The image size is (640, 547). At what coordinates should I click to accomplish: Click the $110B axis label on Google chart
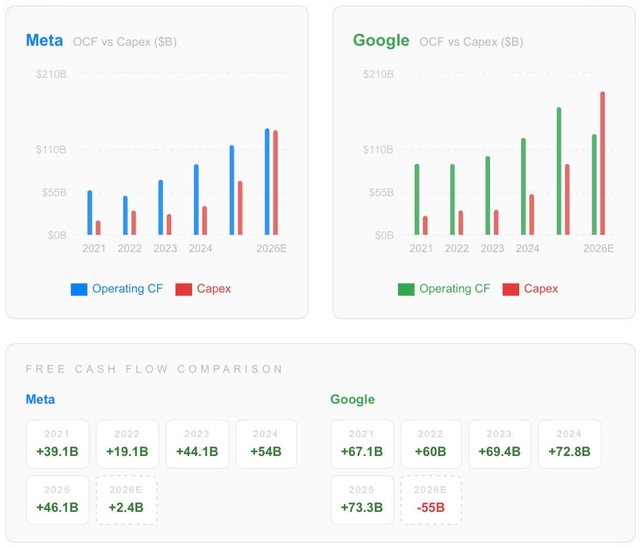[378, 150]
